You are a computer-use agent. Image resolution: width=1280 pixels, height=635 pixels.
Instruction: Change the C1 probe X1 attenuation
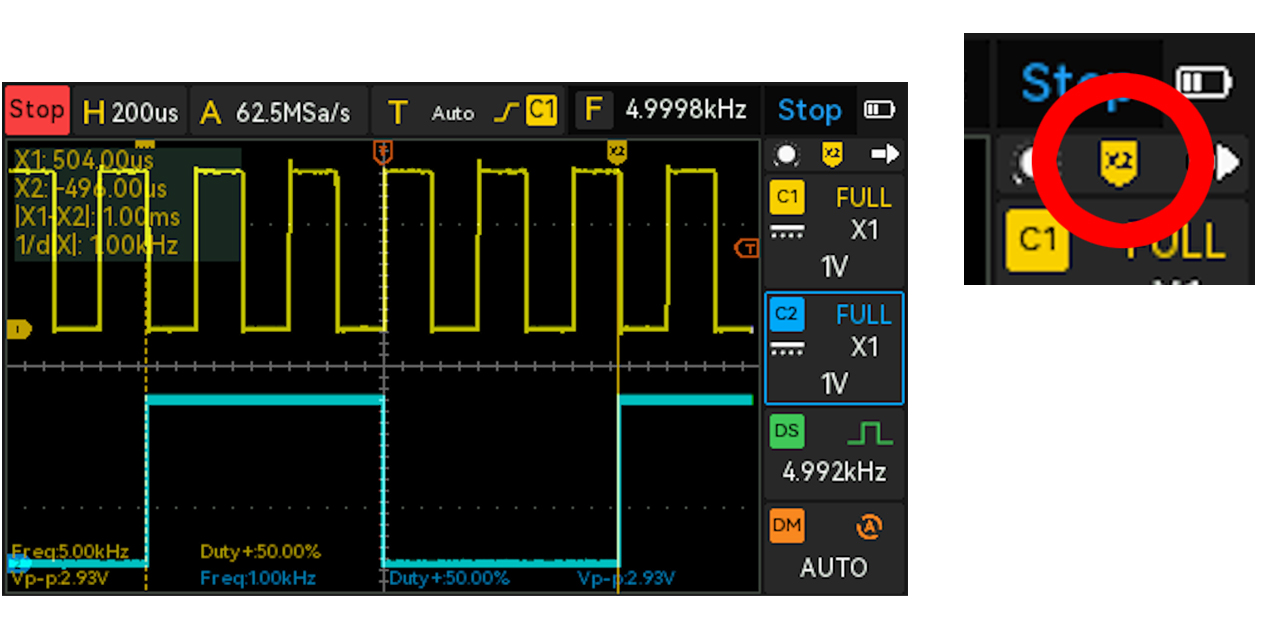[864, 231]
